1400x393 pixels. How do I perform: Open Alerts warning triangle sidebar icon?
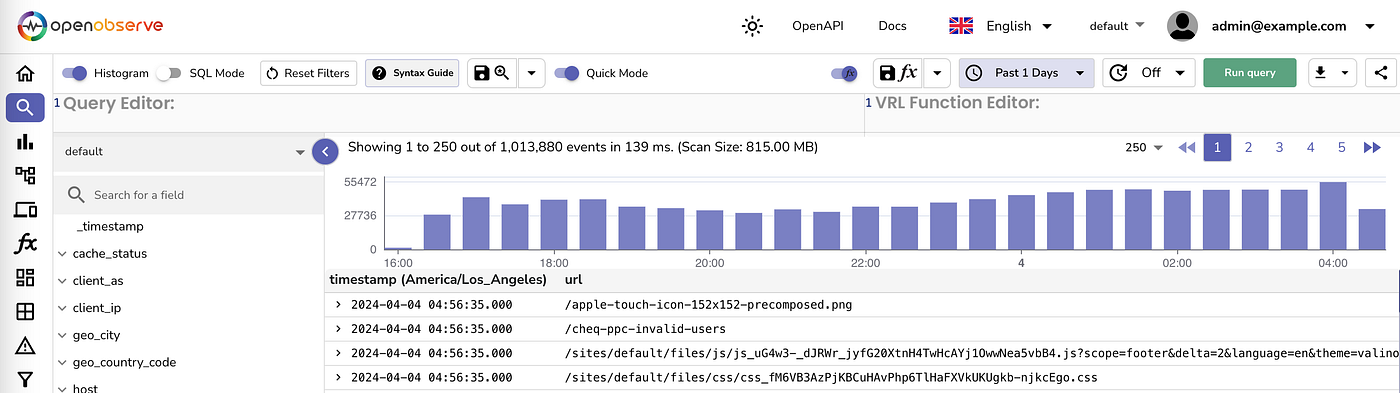pyautogui.click(x=25, y=346)
